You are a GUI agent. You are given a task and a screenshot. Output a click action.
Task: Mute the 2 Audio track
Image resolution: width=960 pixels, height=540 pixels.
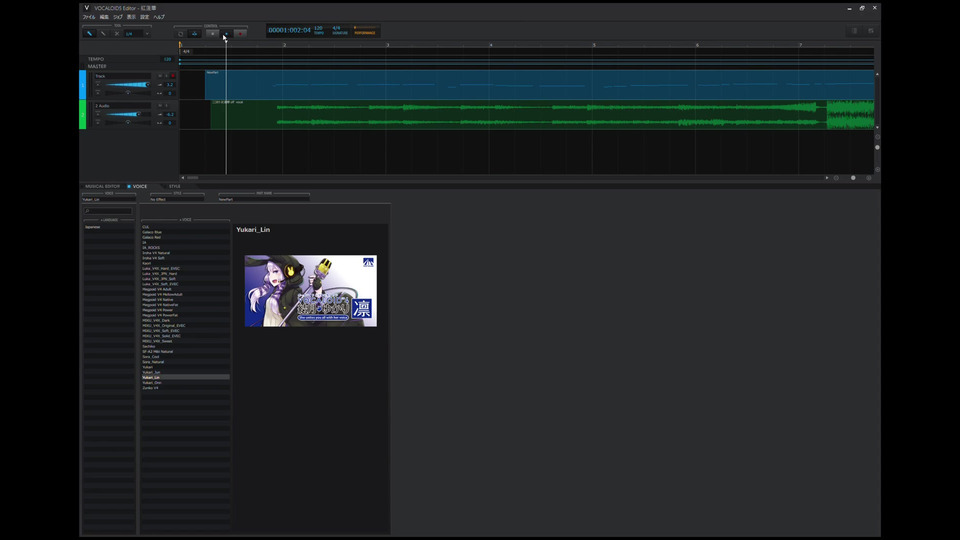pyautogui.click(x=158, y=105)
